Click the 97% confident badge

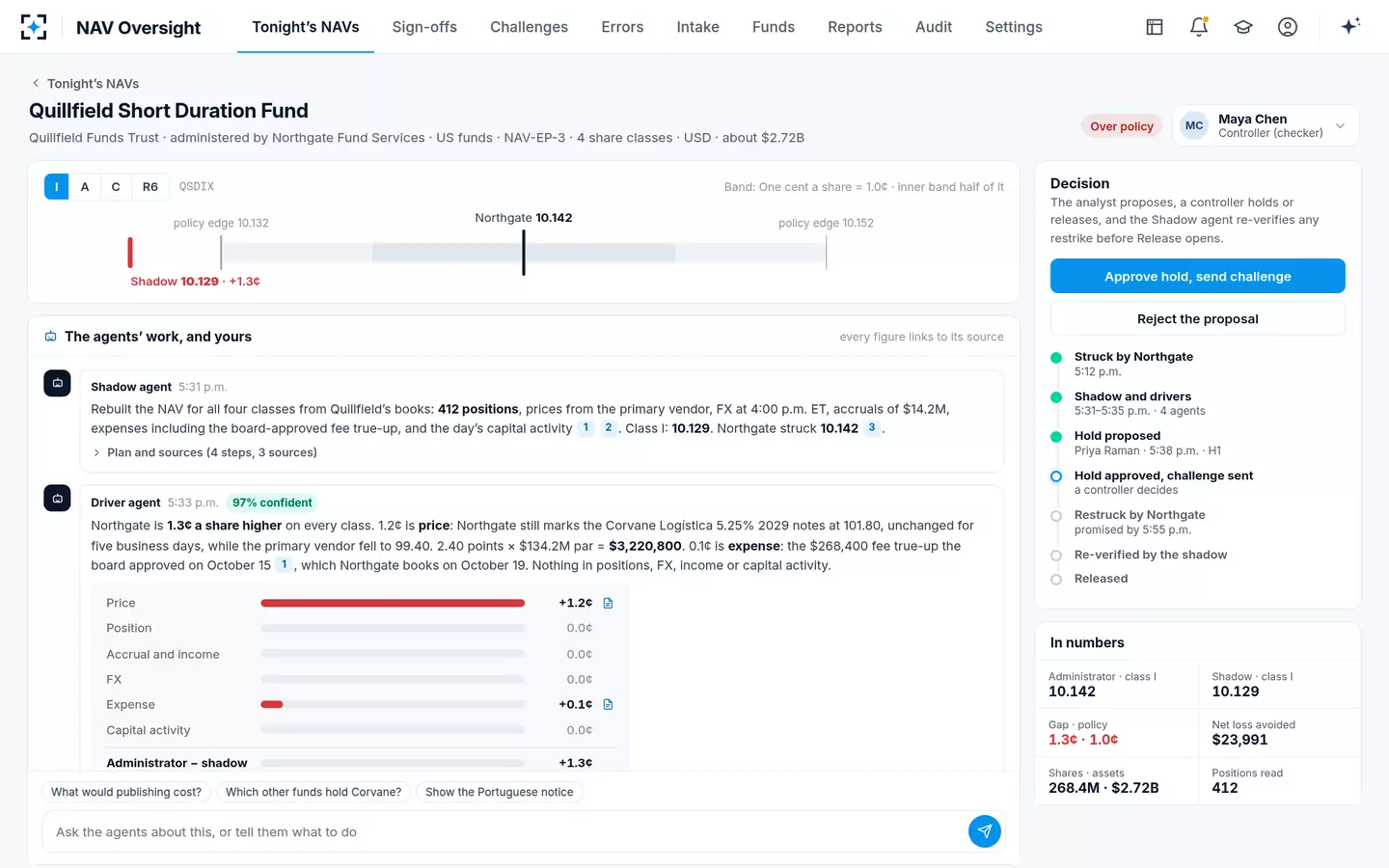(x=272, y=502)
